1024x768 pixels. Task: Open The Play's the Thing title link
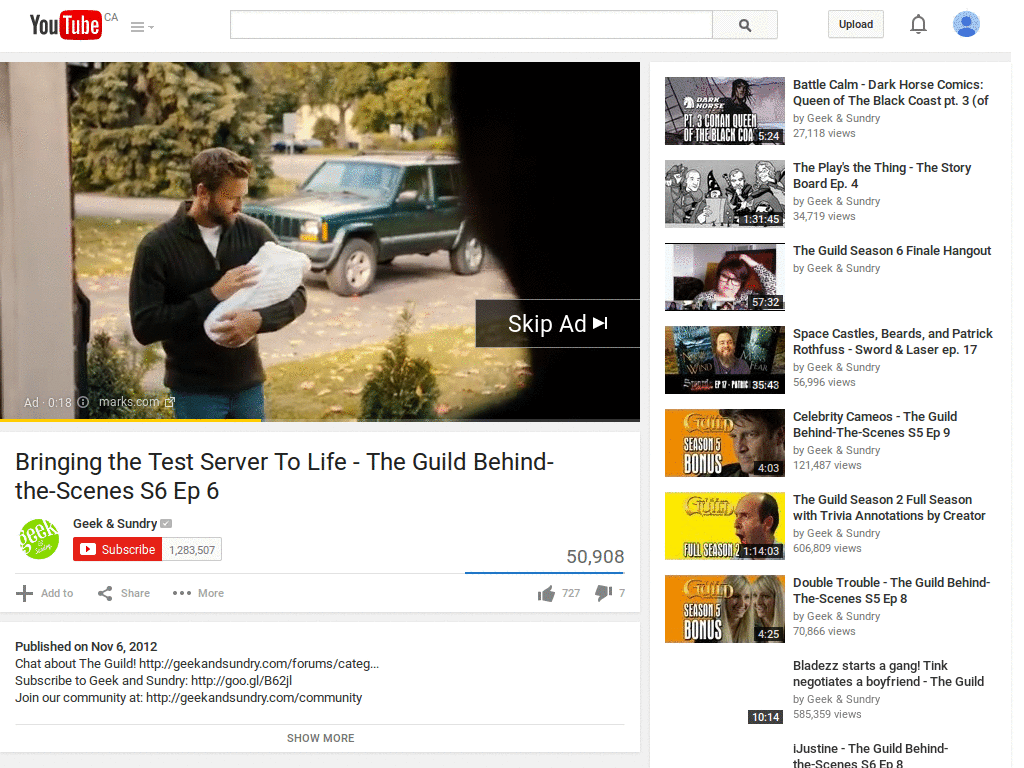coord(882,176)
